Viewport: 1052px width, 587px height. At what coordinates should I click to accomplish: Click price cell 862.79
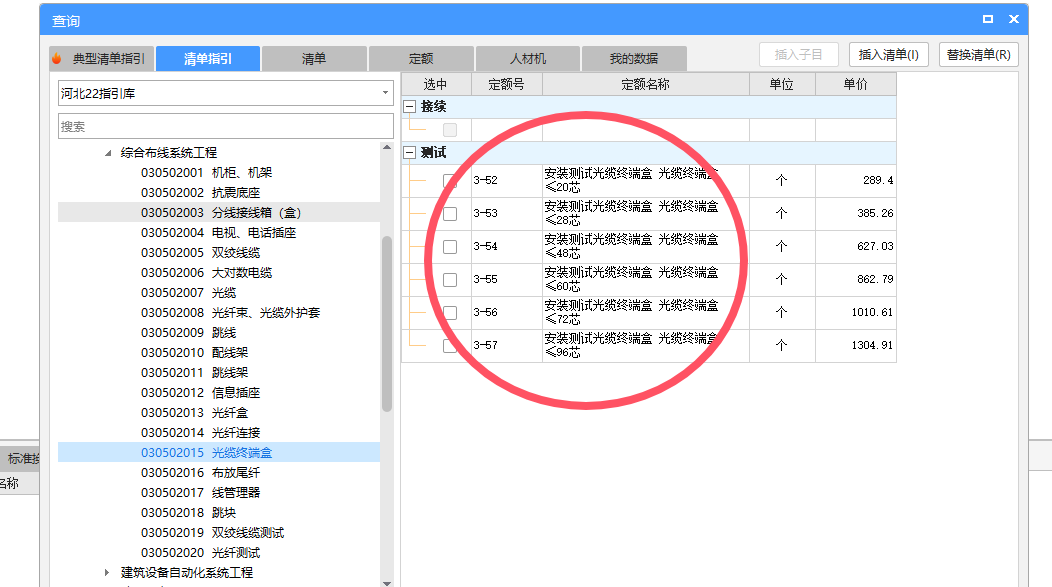pos(856,279)
